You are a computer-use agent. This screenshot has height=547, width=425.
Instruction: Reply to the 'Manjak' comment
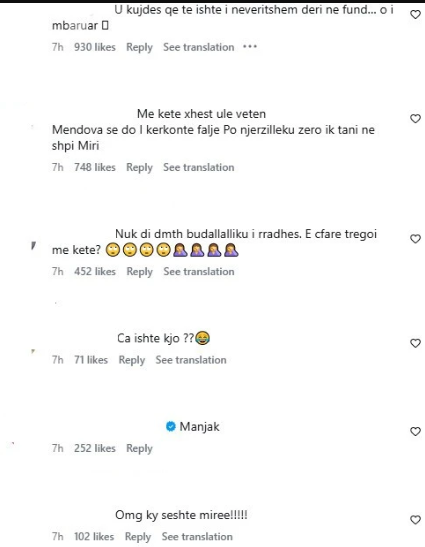pos(139,448)
